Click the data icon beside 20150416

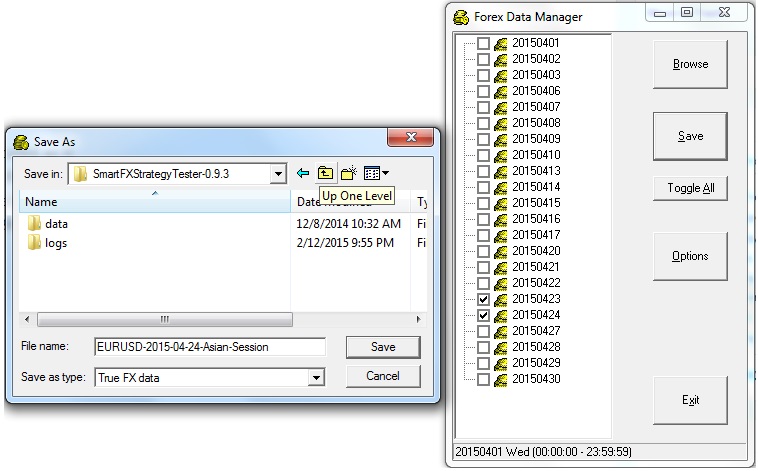[501, 219]
